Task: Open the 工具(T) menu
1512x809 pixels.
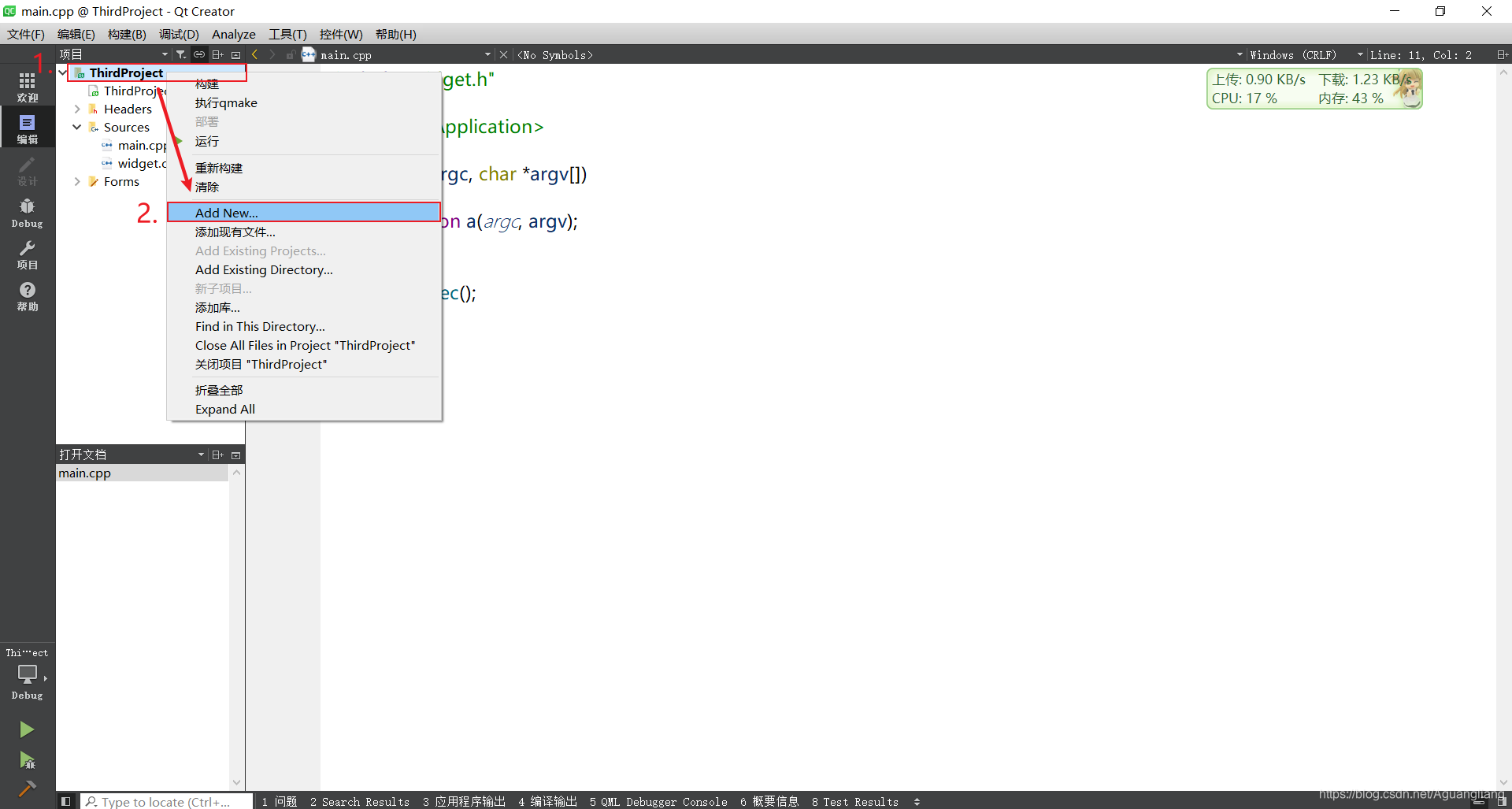Action: pos(287,34)
